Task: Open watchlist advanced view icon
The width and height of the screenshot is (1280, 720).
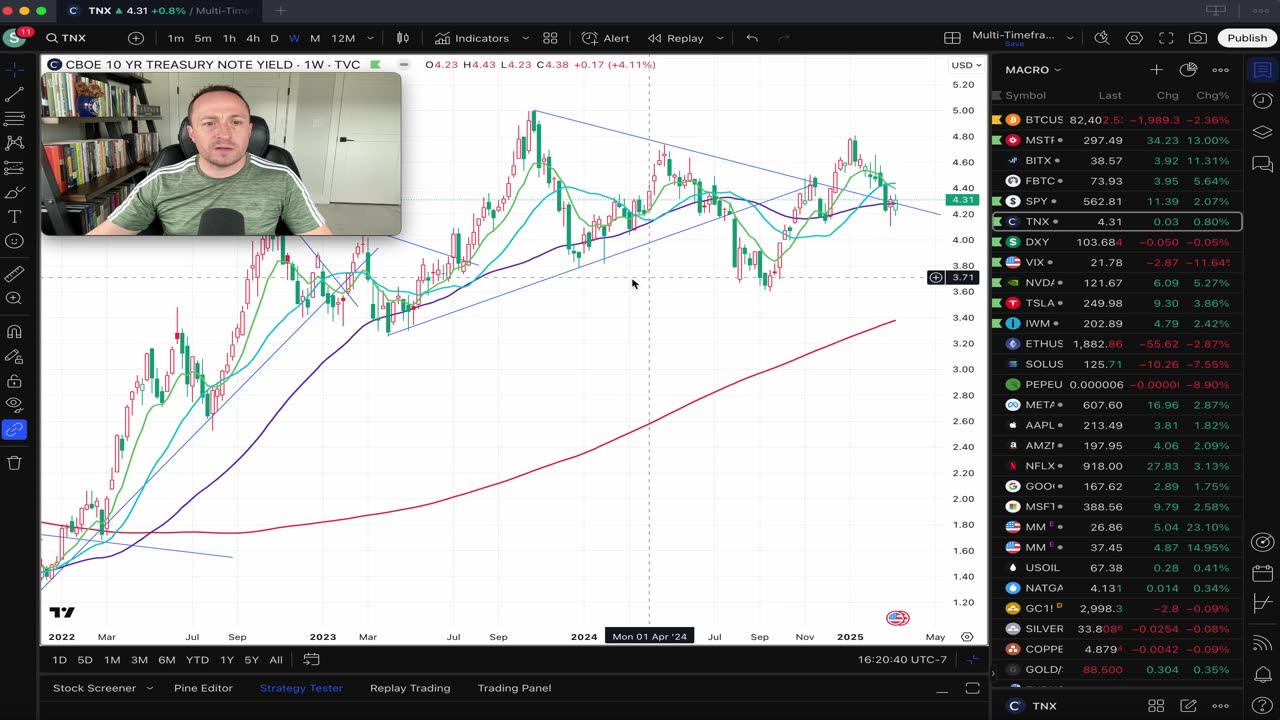Action: [1188, 70]
